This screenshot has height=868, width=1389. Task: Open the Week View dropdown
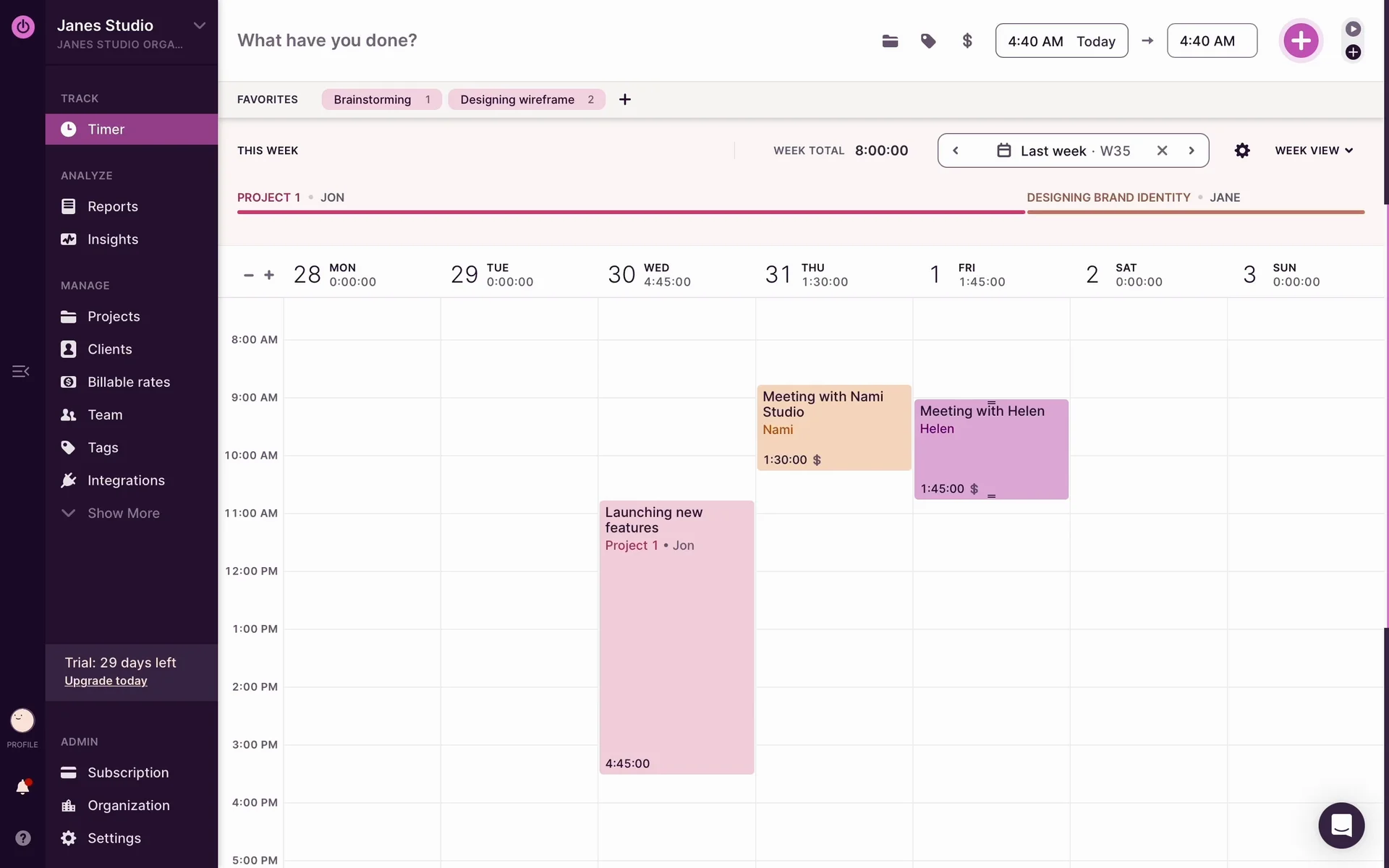tap(1313, 150)
